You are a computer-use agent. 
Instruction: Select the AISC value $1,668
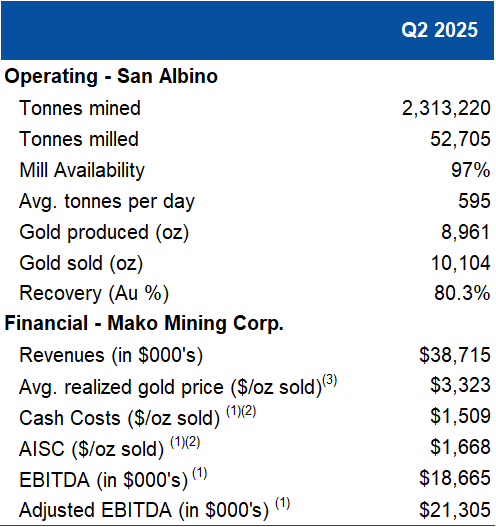460,447
